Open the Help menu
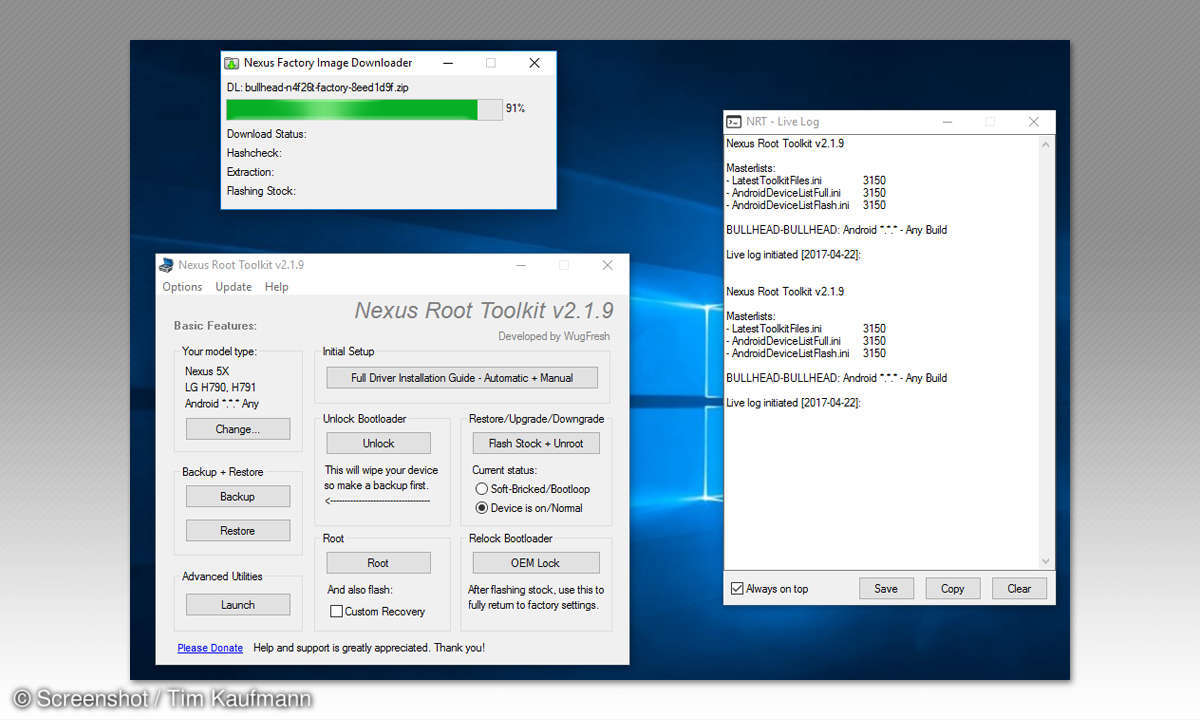The width and height of the screenshot is (1200, 720). [x=276, y=287]
